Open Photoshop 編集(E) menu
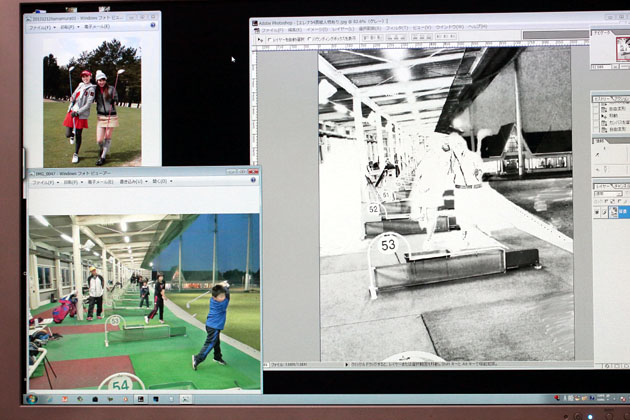The width and height of the screenshot is (630, 420). (x=295, y=30)
